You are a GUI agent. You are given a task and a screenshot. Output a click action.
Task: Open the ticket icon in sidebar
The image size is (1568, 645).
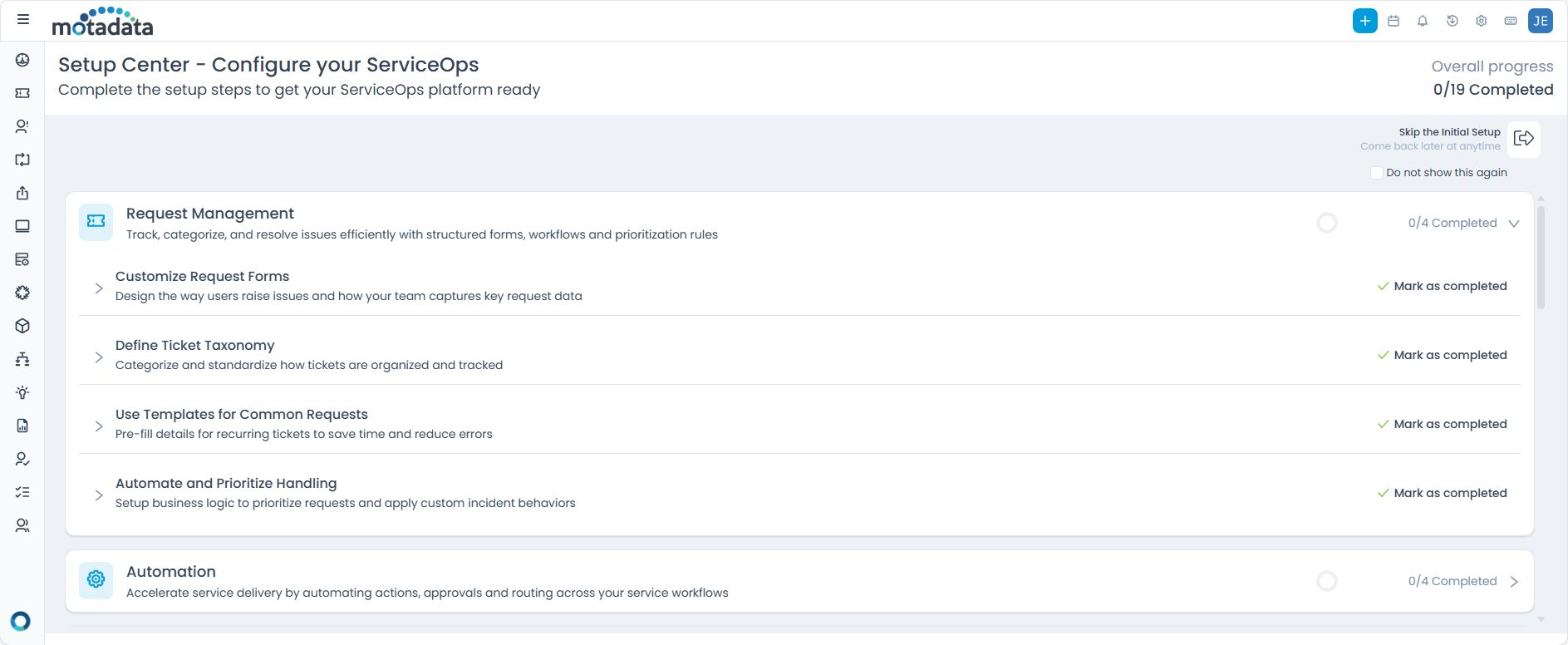22,93
